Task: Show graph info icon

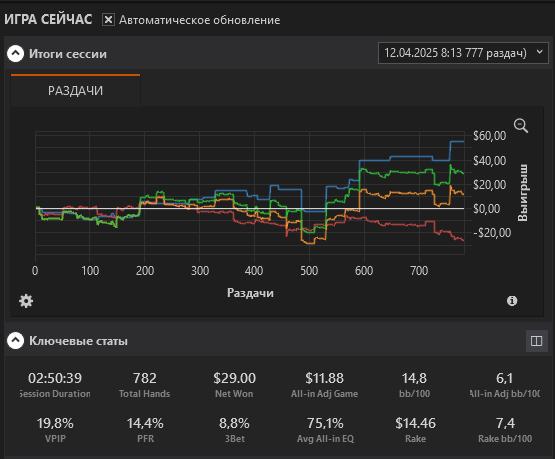Action: 512,301
